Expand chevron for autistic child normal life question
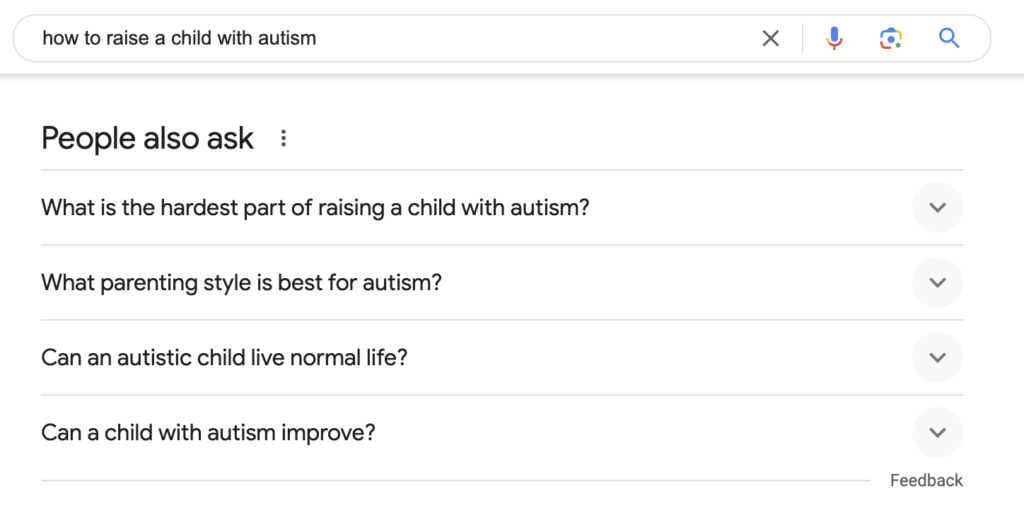 (937, 357)
